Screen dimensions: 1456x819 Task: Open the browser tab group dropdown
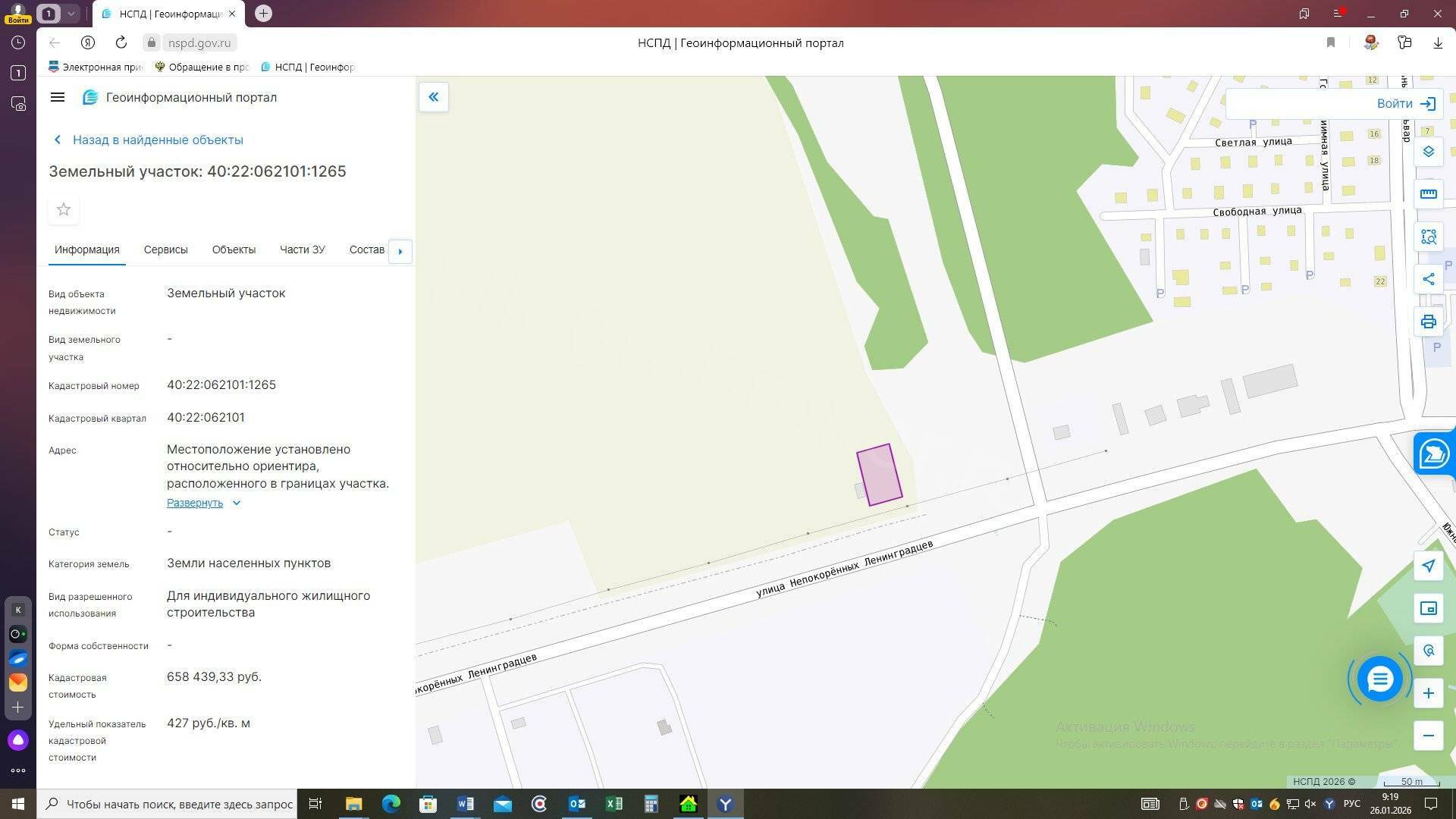[71, 13]
